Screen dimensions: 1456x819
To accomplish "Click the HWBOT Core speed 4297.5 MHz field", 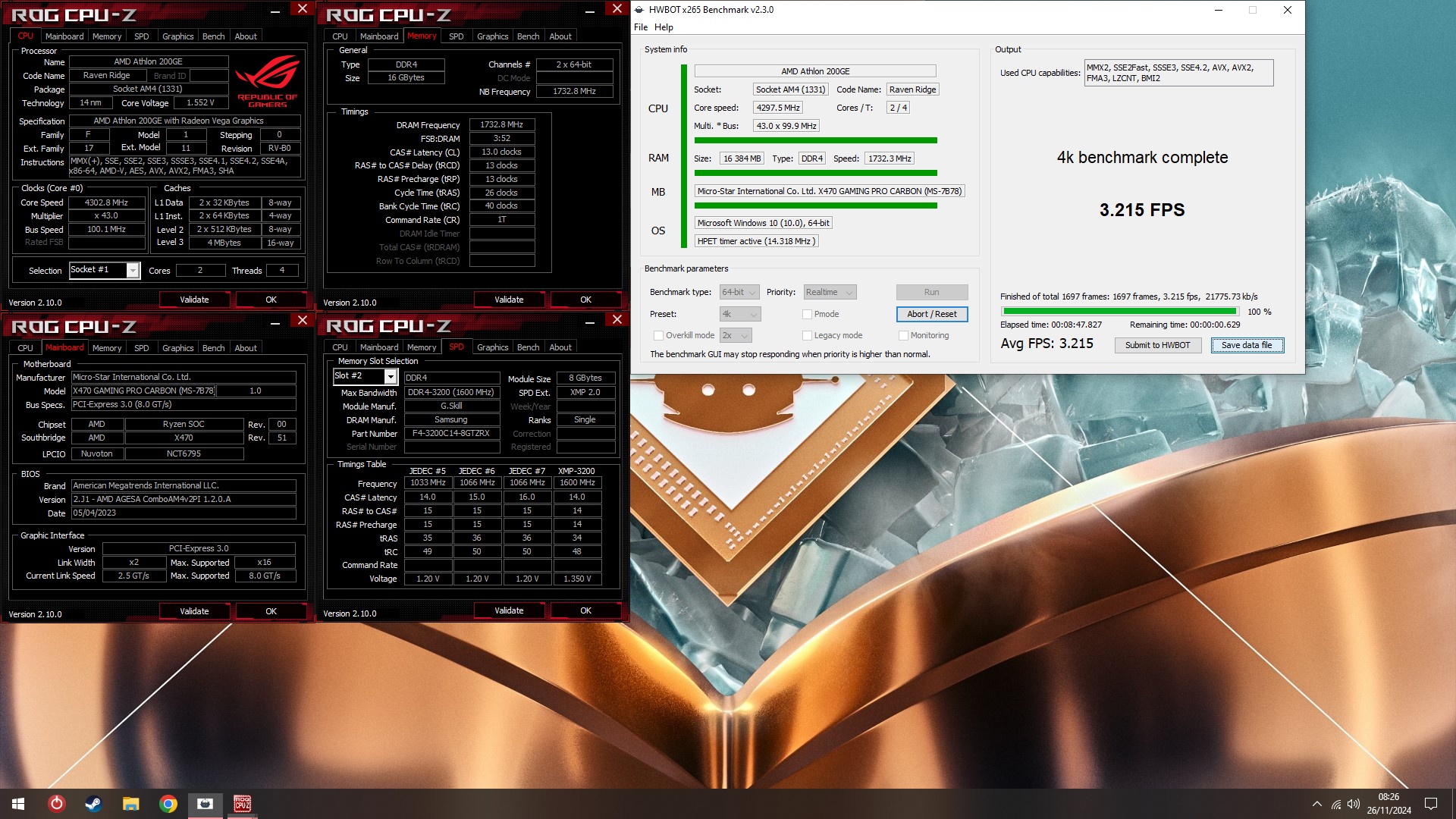I will [777, 108].
